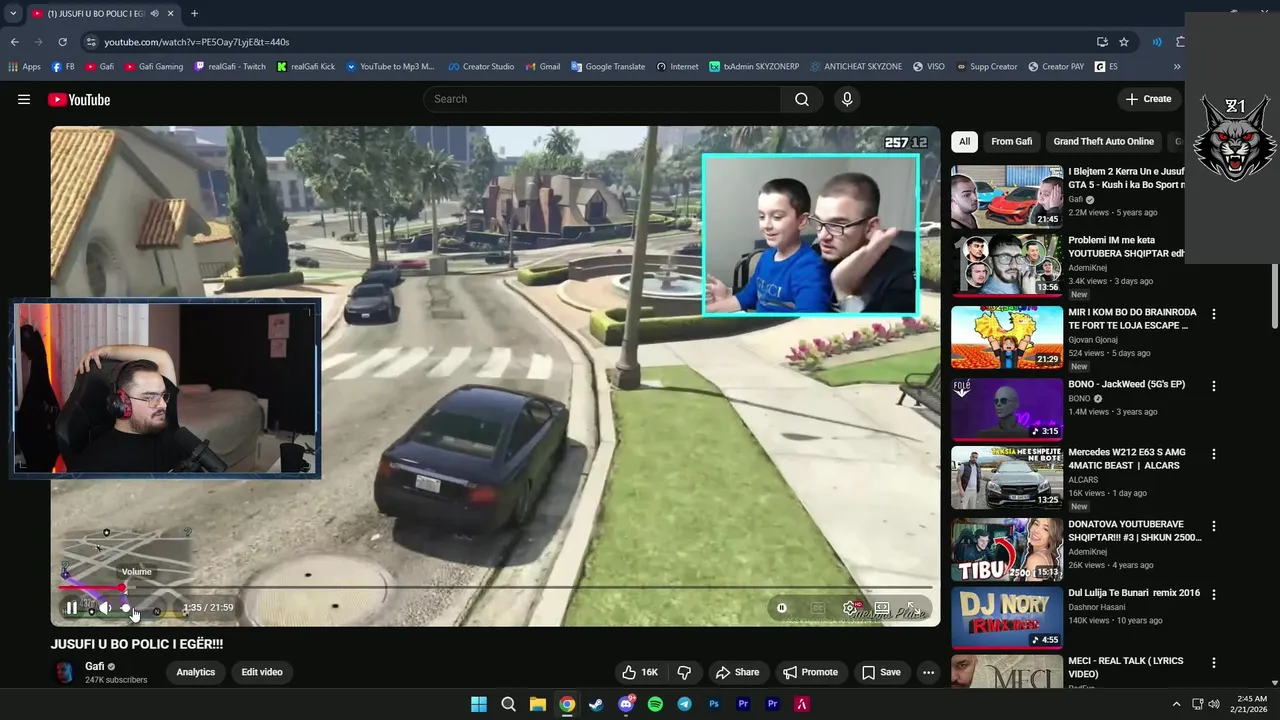Open Windows taskbar search

click(x=508, y=704)
